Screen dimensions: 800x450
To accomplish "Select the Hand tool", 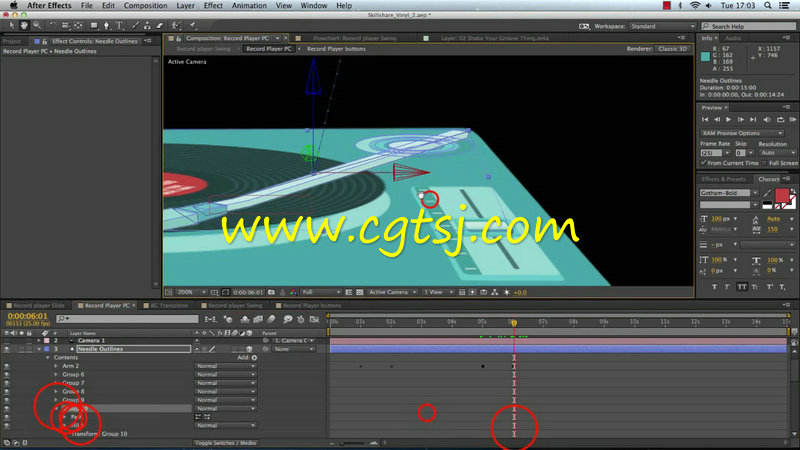I will pyautogui.click(x=24, y=26).
